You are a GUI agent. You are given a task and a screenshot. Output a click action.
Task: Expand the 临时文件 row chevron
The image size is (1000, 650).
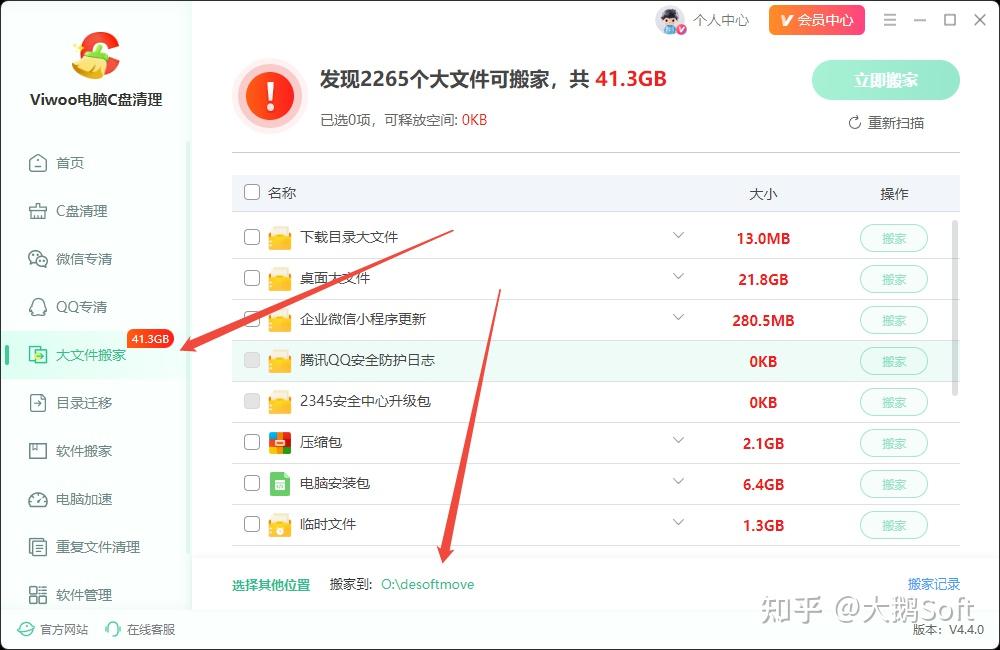pos(679,522)
